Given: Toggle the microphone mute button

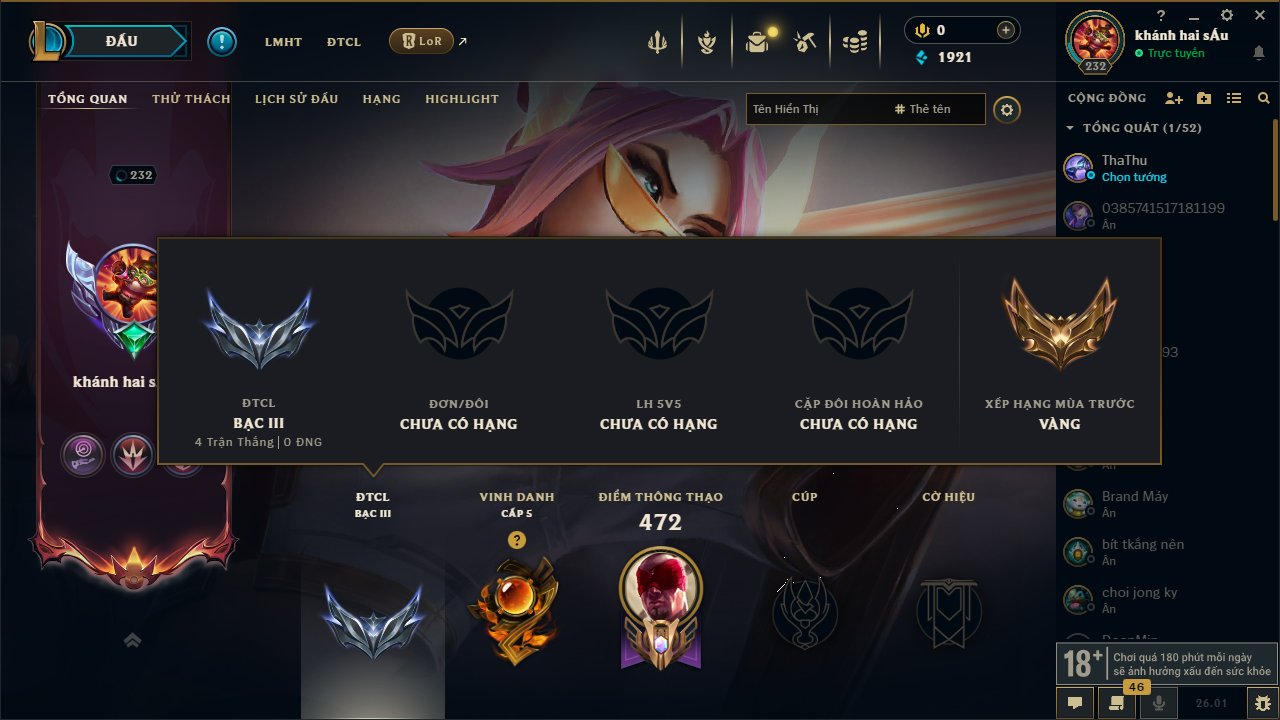Looking at the screenshot, I should (x=1159, y=703).
